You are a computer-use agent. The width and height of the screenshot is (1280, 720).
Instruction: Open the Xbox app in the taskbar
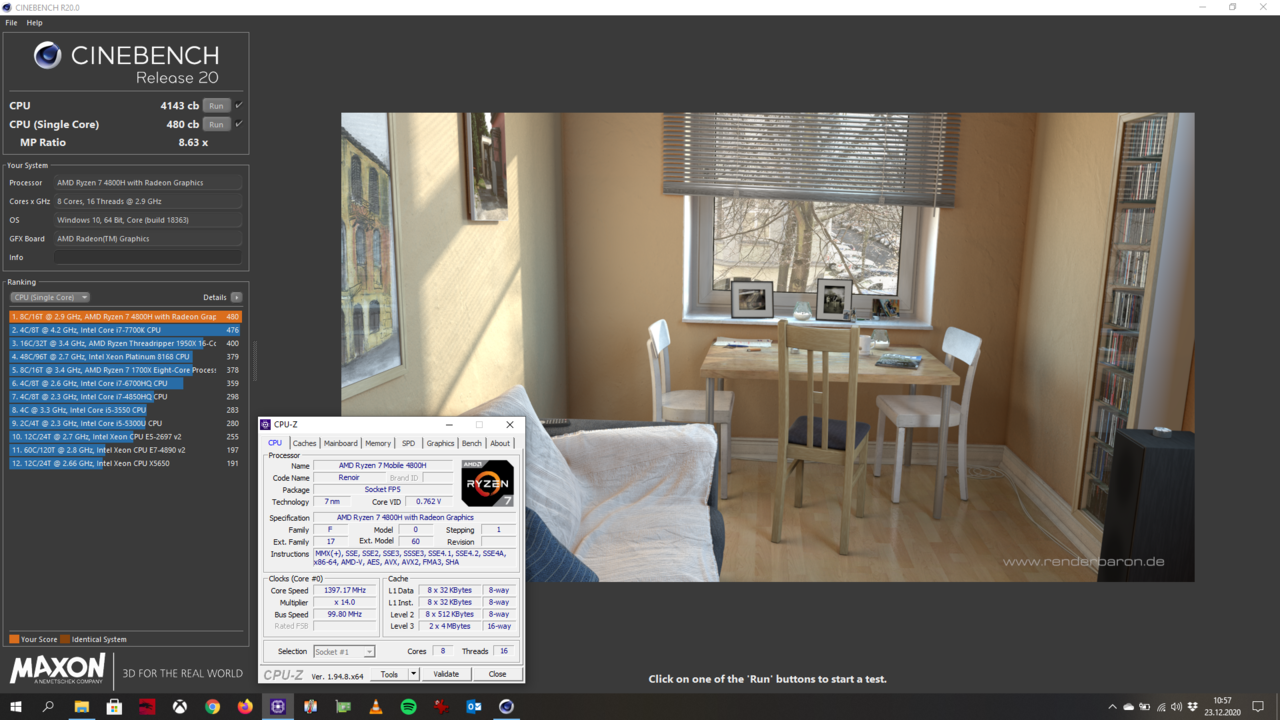click(180, 707)
